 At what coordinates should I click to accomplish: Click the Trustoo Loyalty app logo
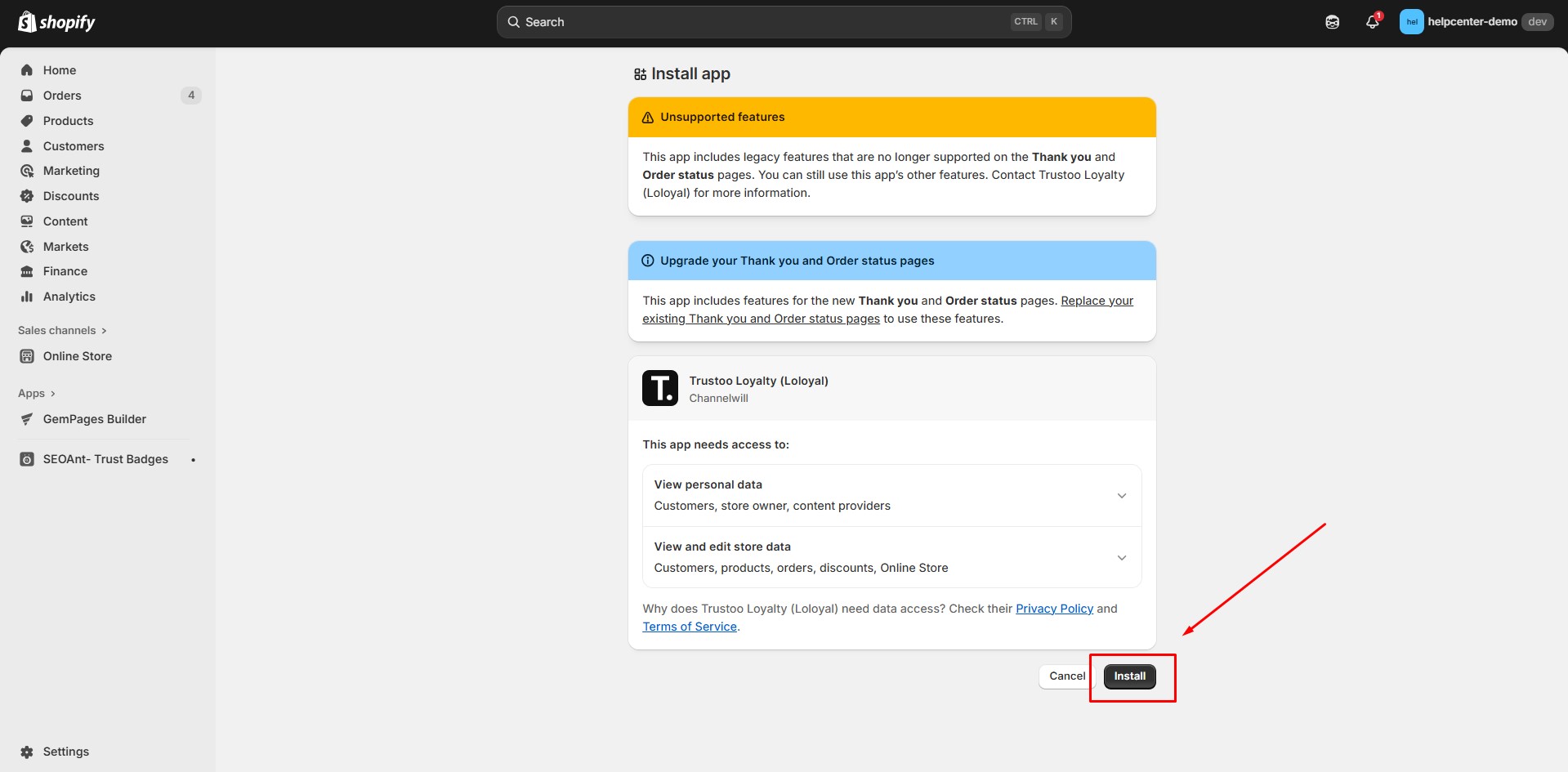(x=659, y=388)
